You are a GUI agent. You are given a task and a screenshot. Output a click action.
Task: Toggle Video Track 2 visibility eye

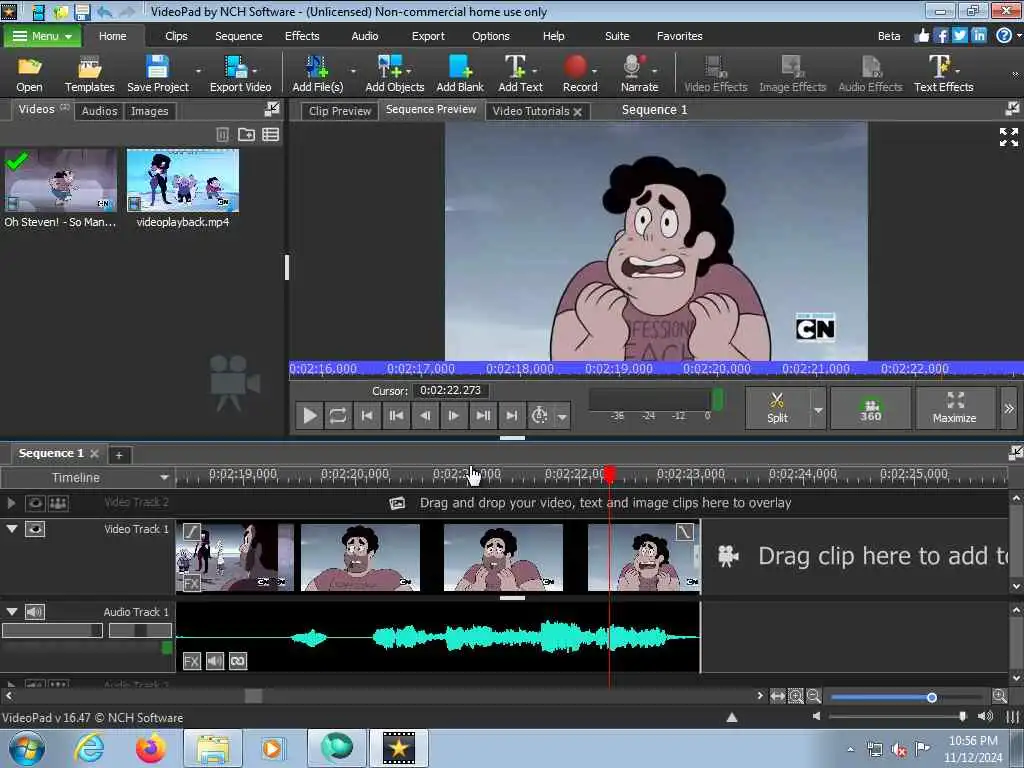pyautogui.click(x=35, y=503)
